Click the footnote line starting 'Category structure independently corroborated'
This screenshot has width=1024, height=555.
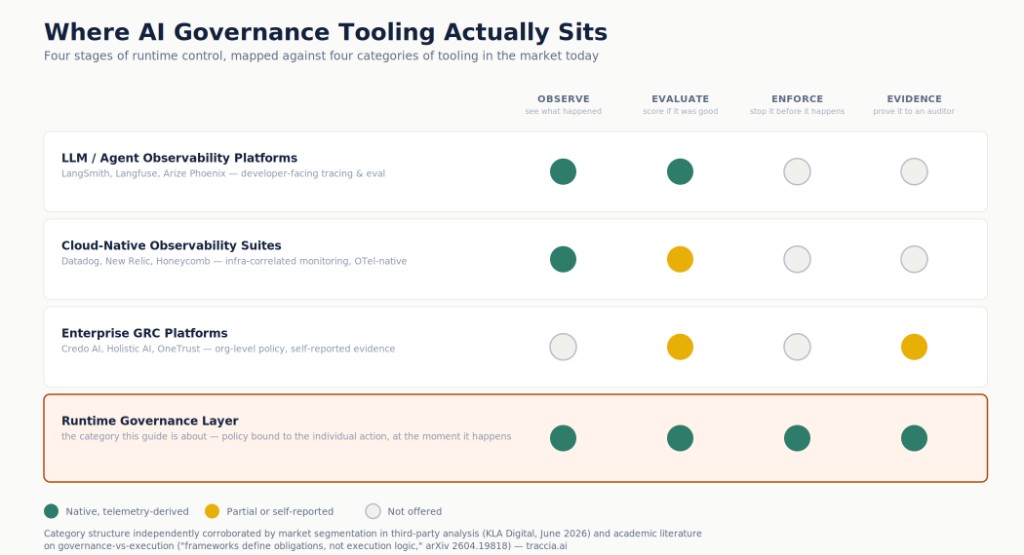(x=372, y=533)
